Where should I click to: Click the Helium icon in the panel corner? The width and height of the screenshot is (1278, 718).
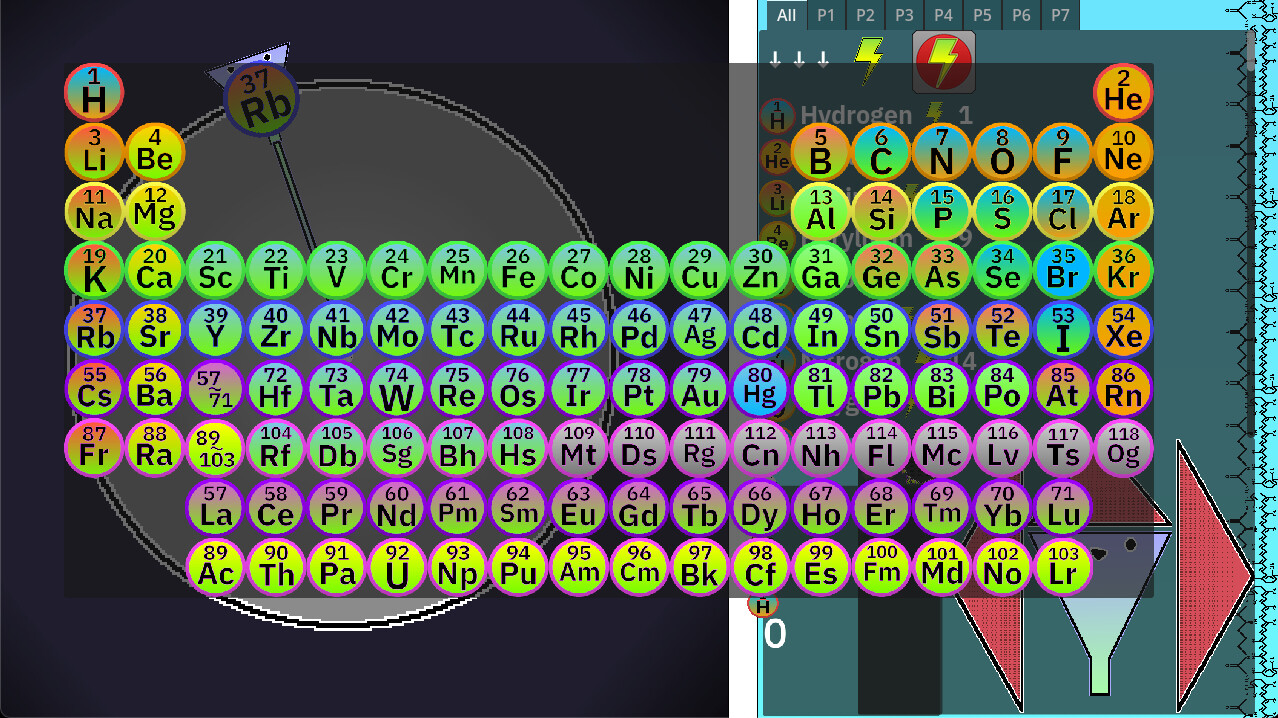pyautogui.click(x=1124, y=93)
